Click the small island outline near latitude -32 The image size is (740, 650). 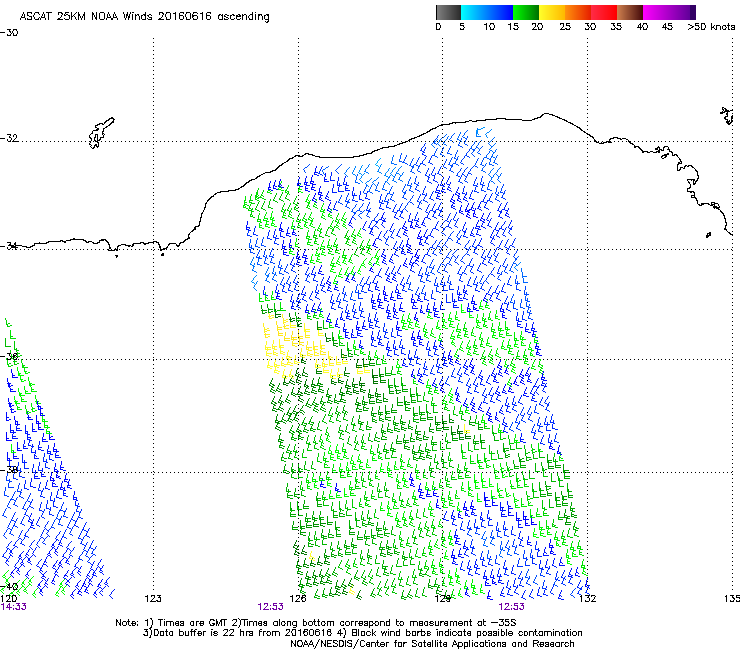point(101,133)
